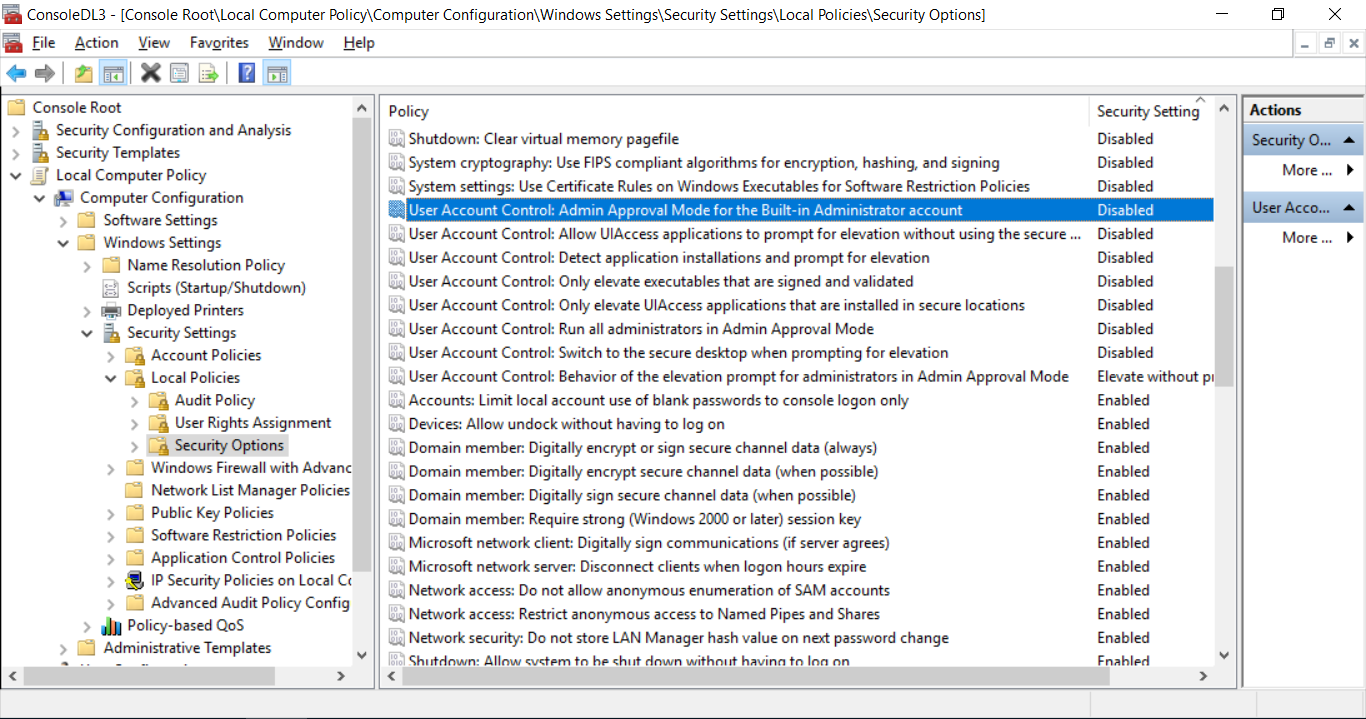The height and width of the screenshot is (719, 1366).
Task: Click policy icon for Run all administrators row
Action: (397, 329)
